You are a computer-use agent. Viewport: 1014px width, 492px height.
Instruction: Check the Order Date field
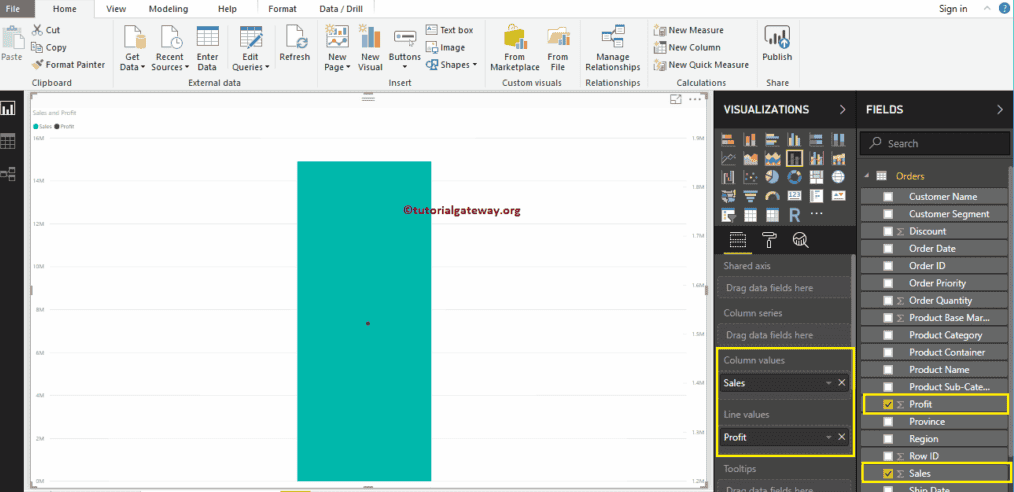(x=888, y=248)
